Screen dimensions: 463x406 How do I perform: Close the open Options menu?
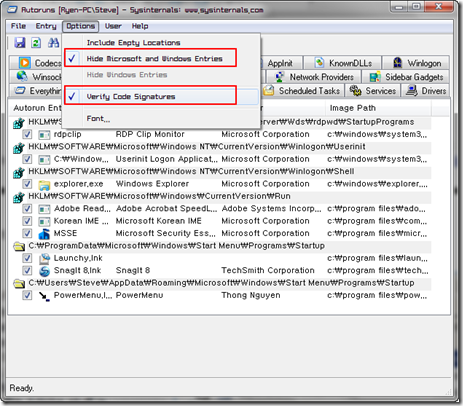(80, 26)
